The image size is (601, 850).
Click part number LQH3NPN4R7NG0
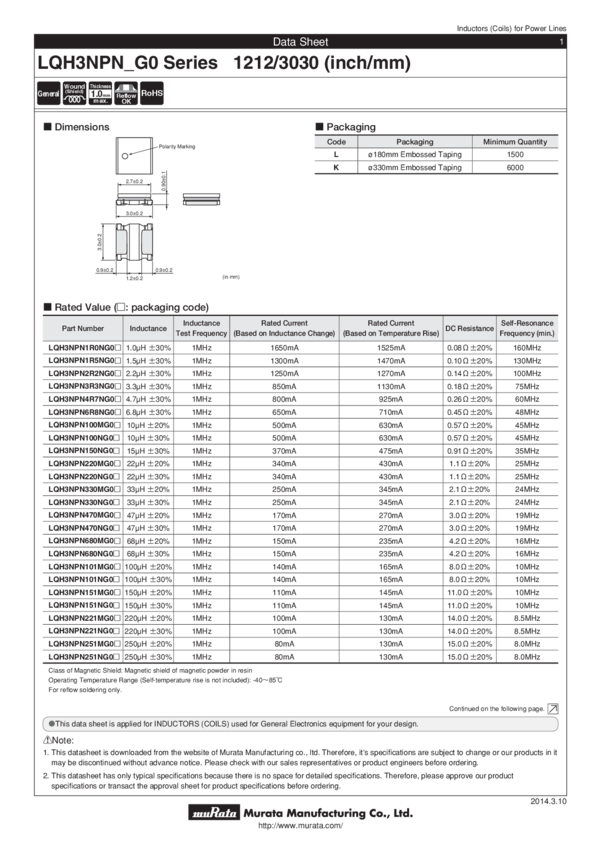click(x=83, y=399)
